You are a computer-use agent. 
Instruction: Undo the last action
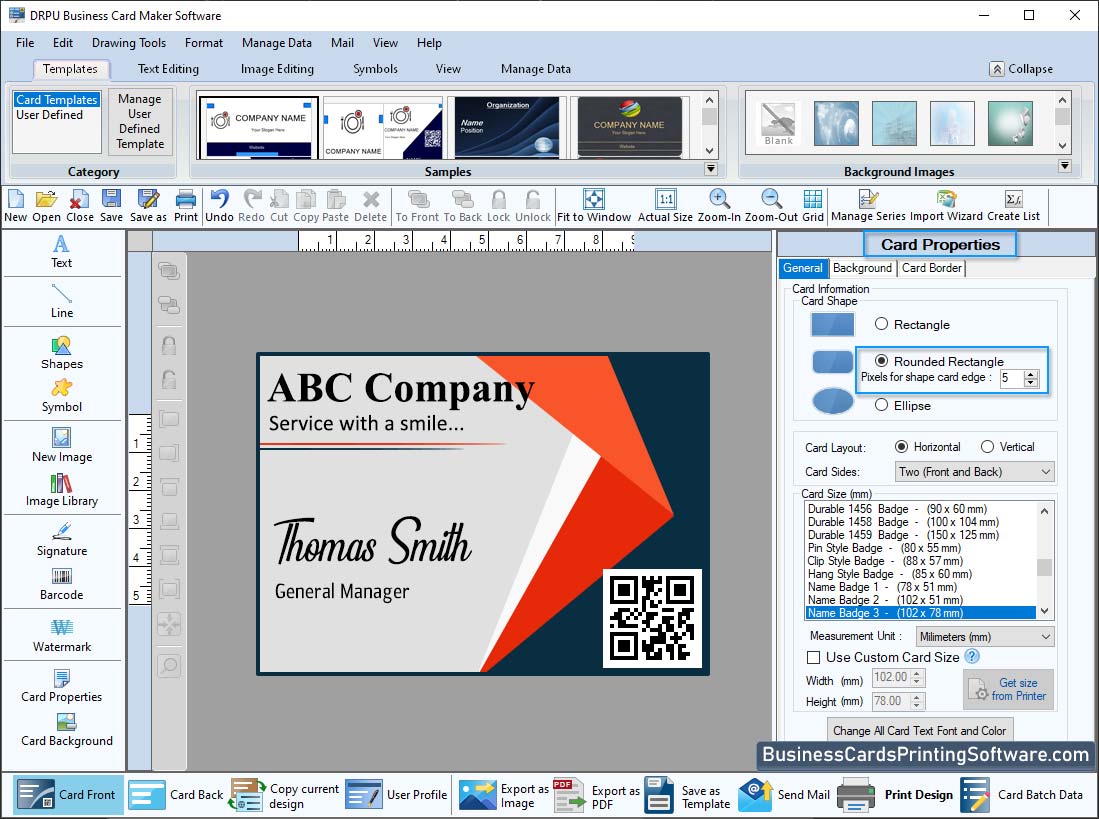point(219,206)
